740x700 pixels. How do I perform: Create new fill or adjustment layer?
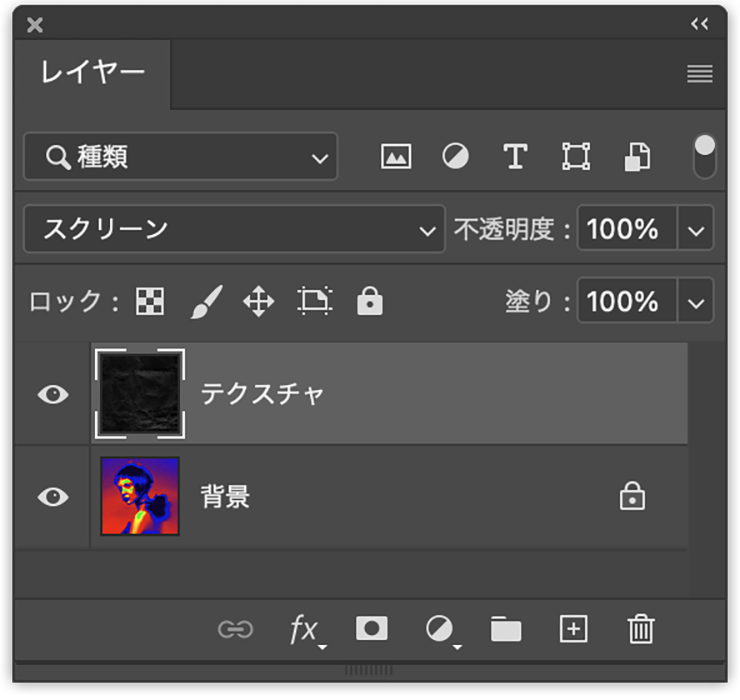(x=442, y=631)
